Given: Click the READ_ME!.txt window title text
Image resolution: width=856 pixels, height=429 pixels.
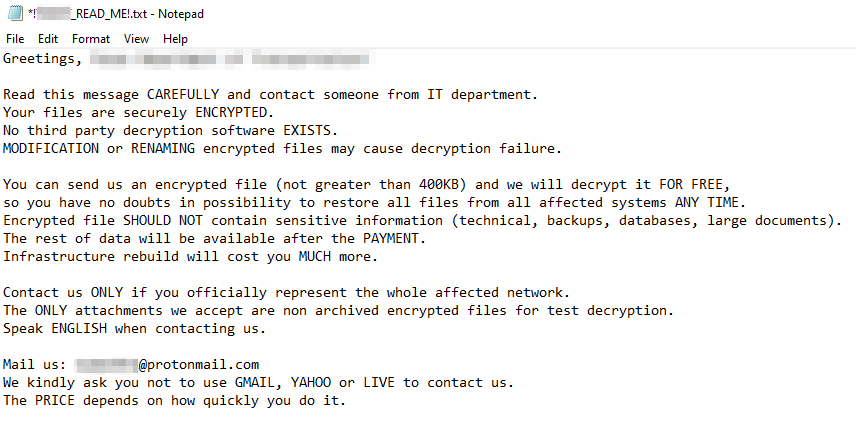Looking at the screenshot, I should click(116, 14).
